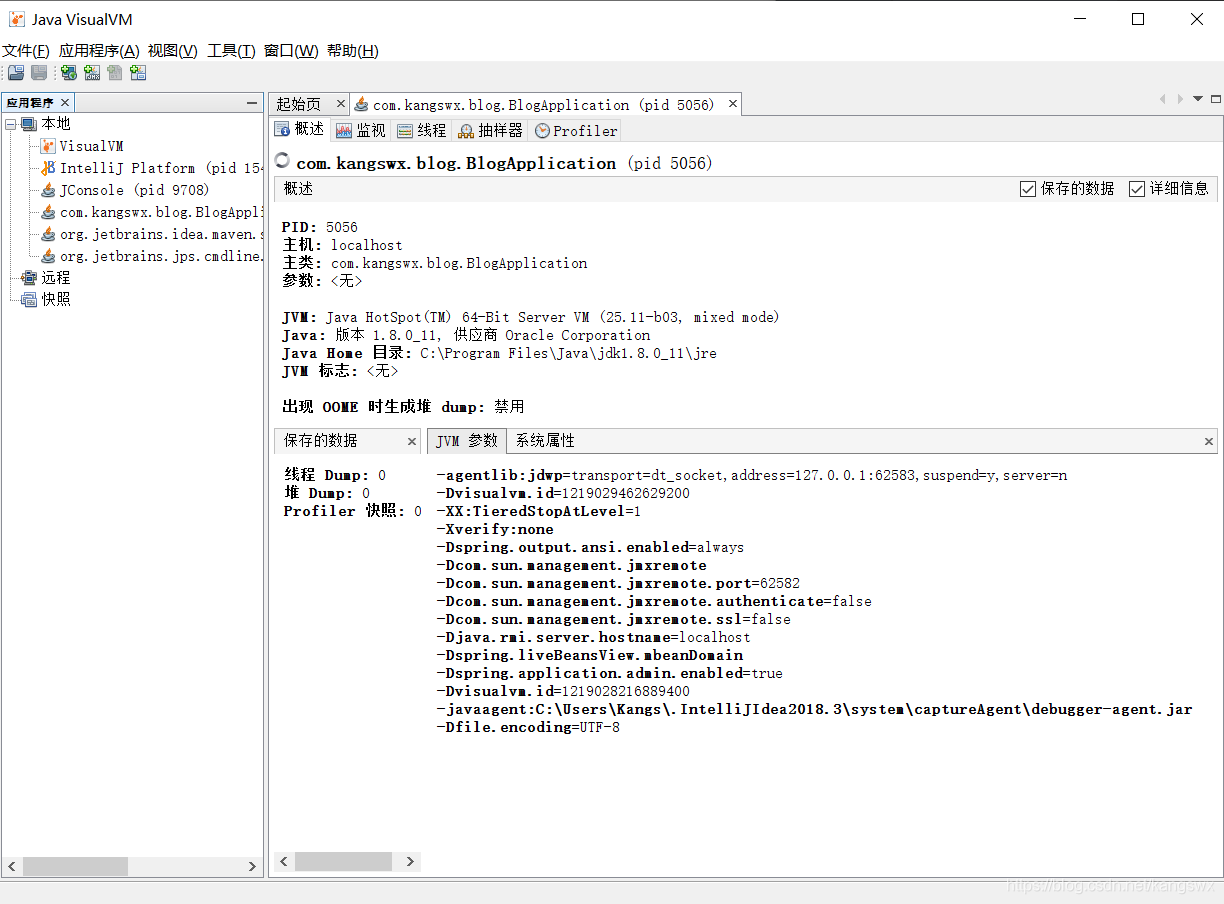Click the remote hosts icon beside 远程

[x=29, y=278]
